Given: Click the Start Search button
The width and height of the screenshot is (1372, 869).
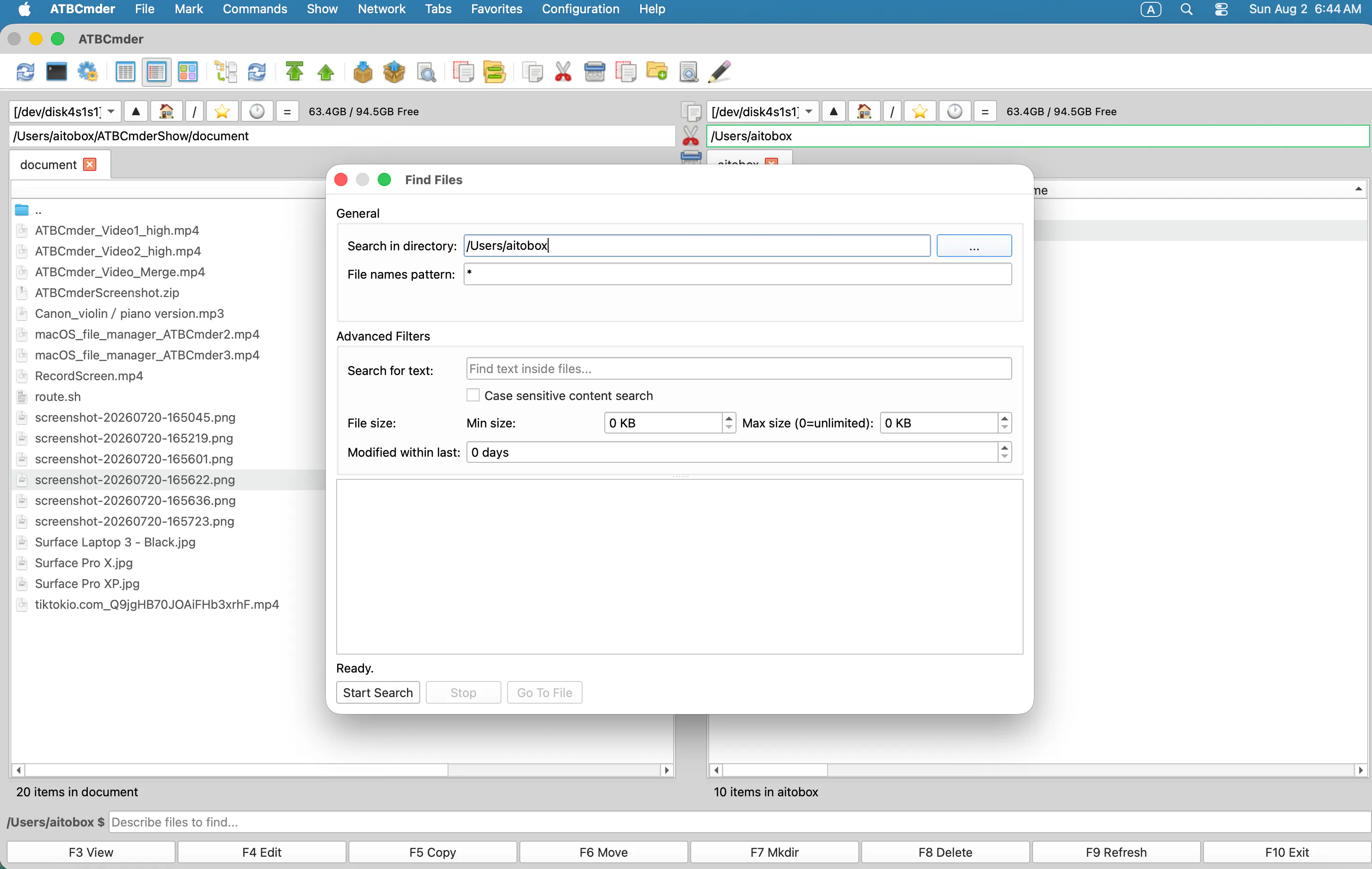Looking at the screenshot, I should click(x=378, y=692).
